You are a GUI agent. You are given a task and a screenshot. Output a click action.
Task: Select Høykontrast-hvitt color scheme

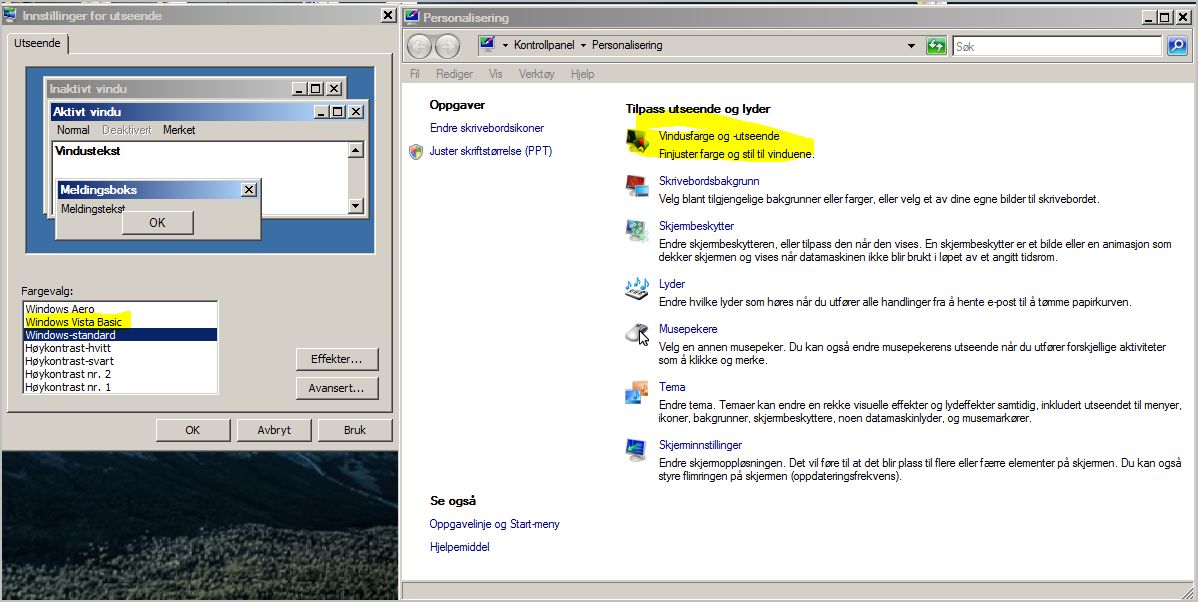click(x=120, y=348)
